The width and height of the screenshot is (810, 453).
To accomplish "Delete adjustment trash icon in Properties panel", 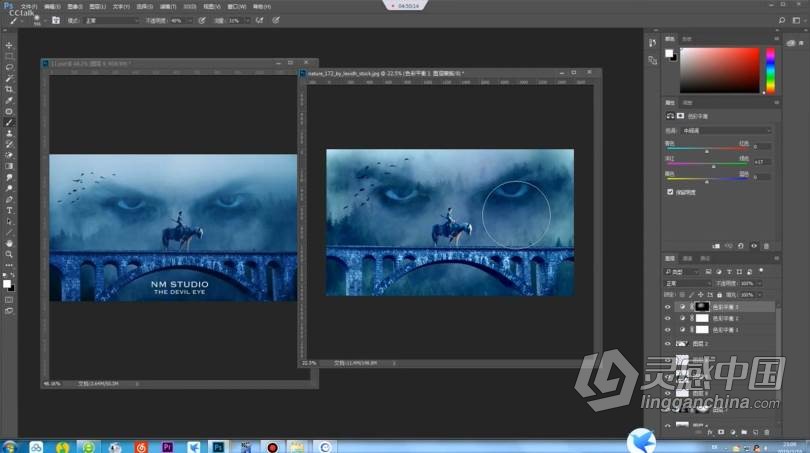I will click(766, 246).
